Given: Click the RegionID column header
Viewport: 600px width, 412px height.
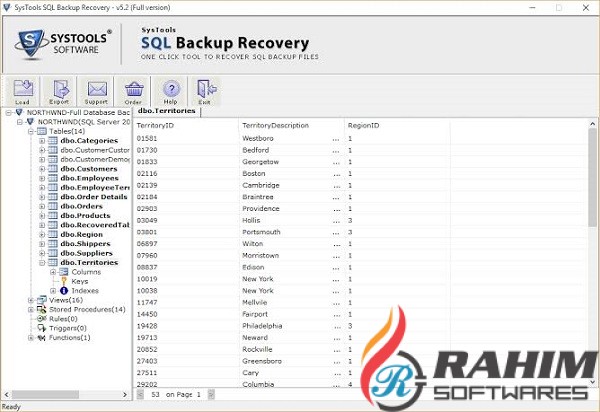Looking at the screenshot, I should coord(397,125).
